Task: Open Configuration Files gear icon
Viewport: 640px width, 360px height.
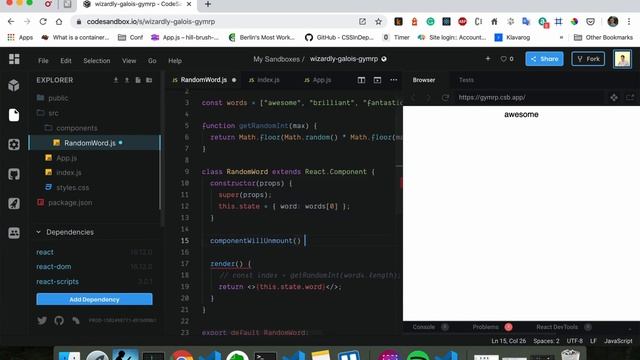Action: click(x=14, y=144)
